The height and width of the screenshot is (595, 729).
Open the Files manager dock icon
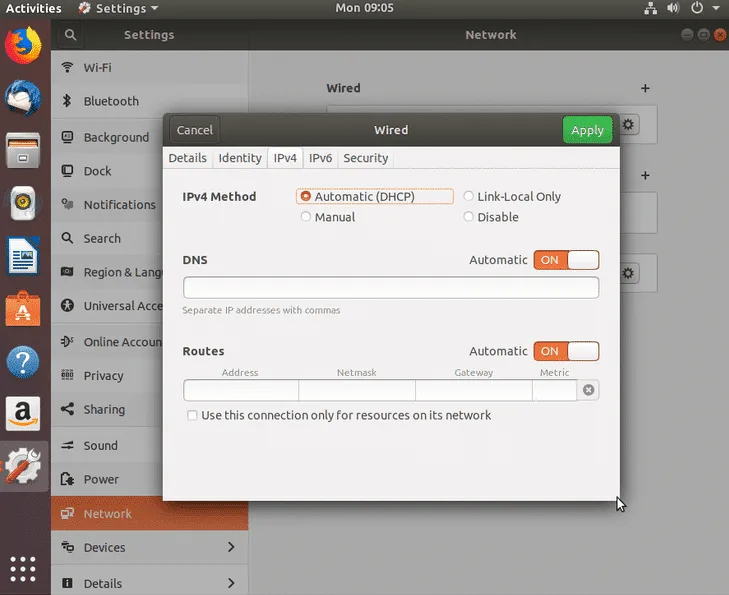(23, 150)
